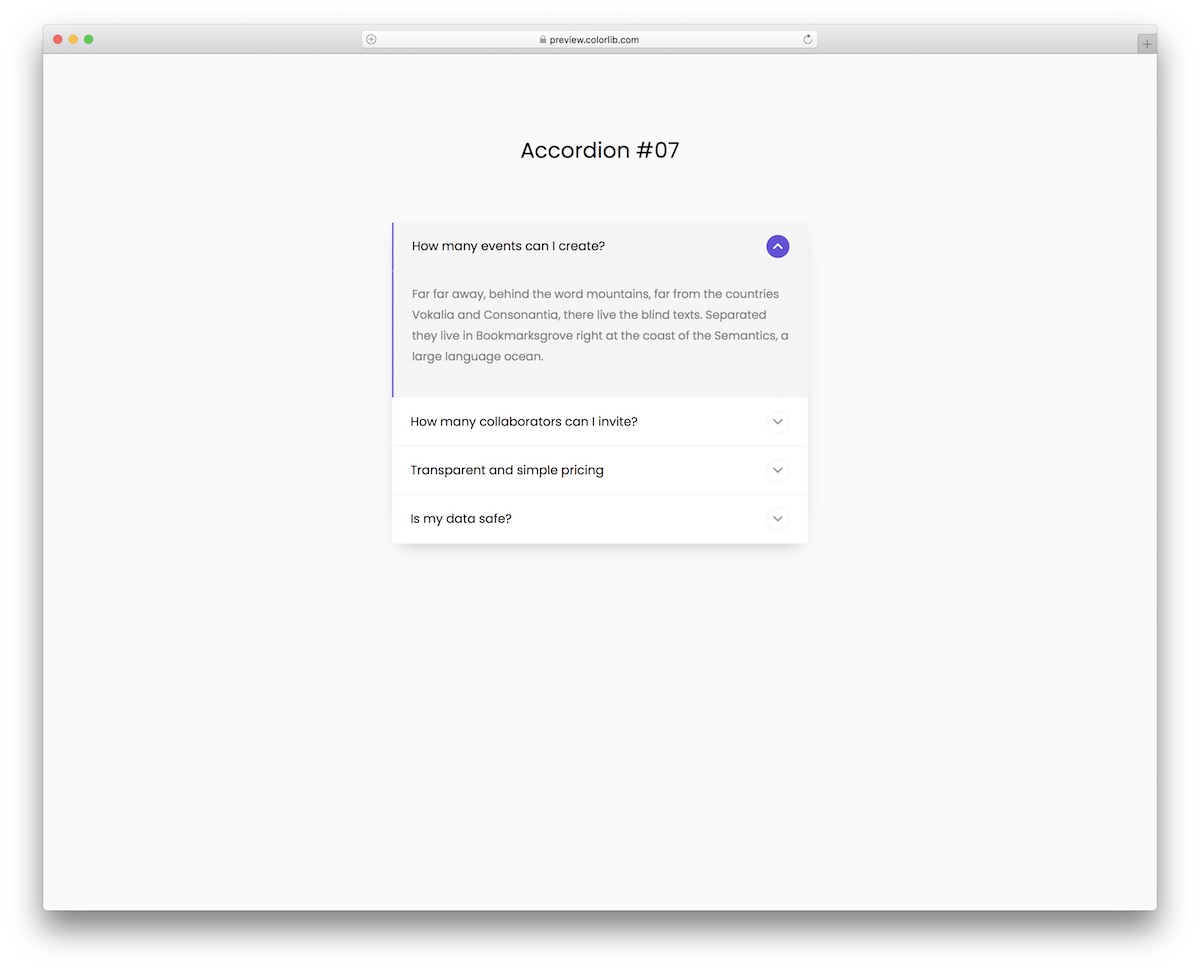Click the yellow minimize traffic-light button

(x=73, y=38)
